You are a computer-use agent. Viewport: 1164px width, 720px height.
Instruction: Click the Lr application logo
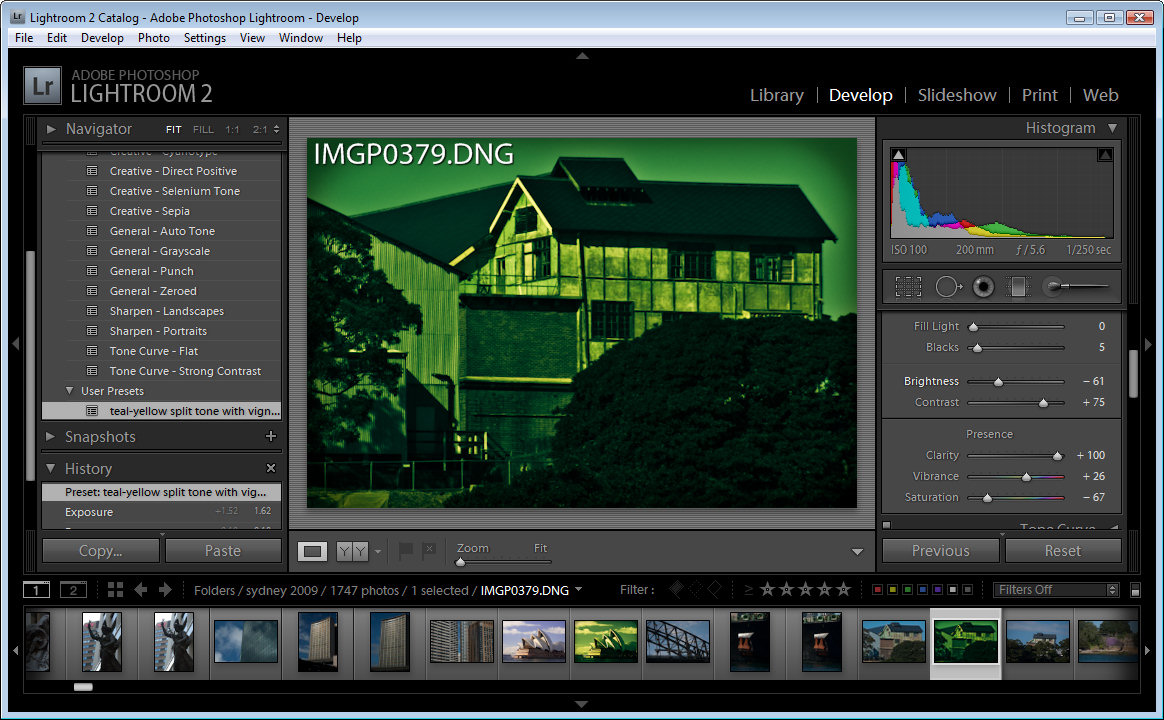pyautogui.click(x=42, y=86)
